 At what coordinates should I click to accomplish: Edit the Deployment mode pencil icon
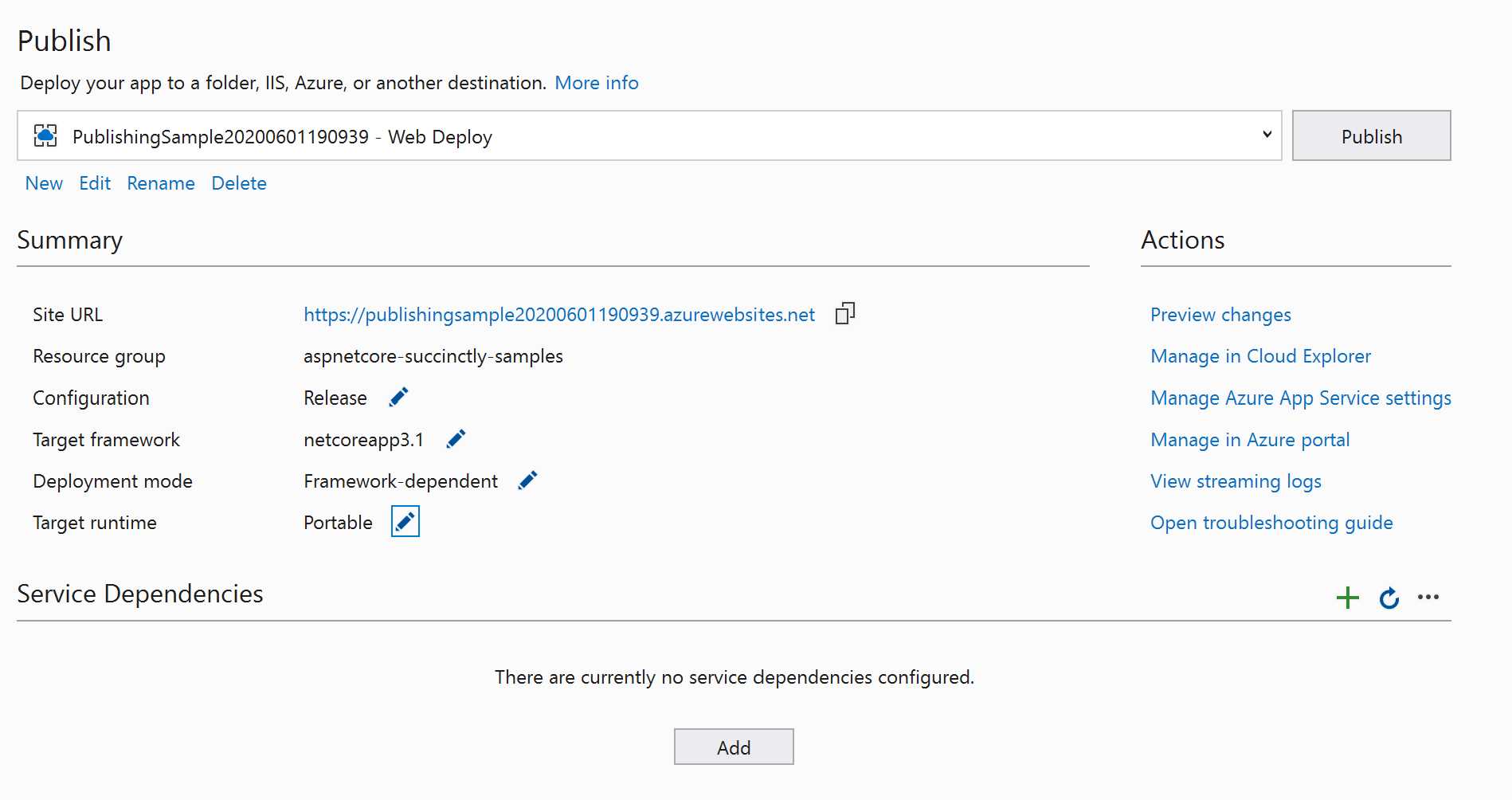pos(526,480)
